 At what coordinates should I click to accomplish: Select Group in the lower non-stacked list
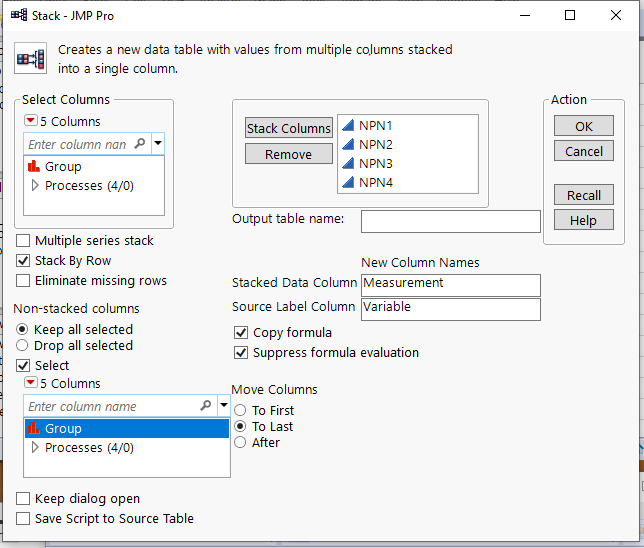(x=63, y=429)
